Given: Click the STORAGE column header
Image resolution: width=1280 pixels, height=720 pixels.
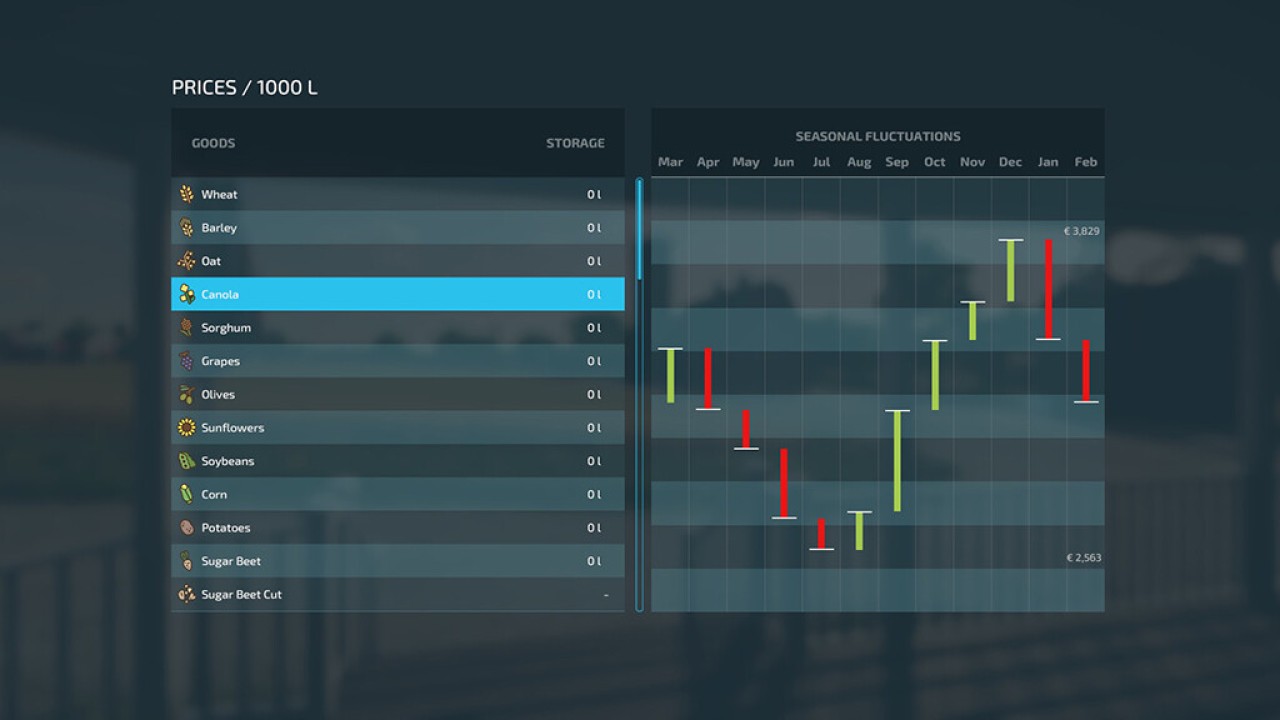Looking at the screenshot, I should click(575, 143).
